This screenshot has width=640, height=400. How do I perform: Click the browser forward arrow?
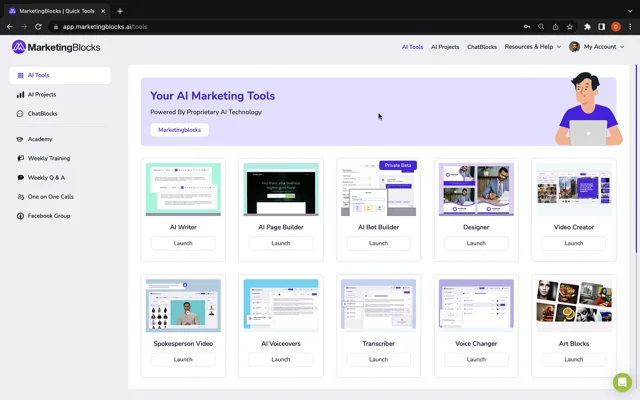[x=24, y=27]
